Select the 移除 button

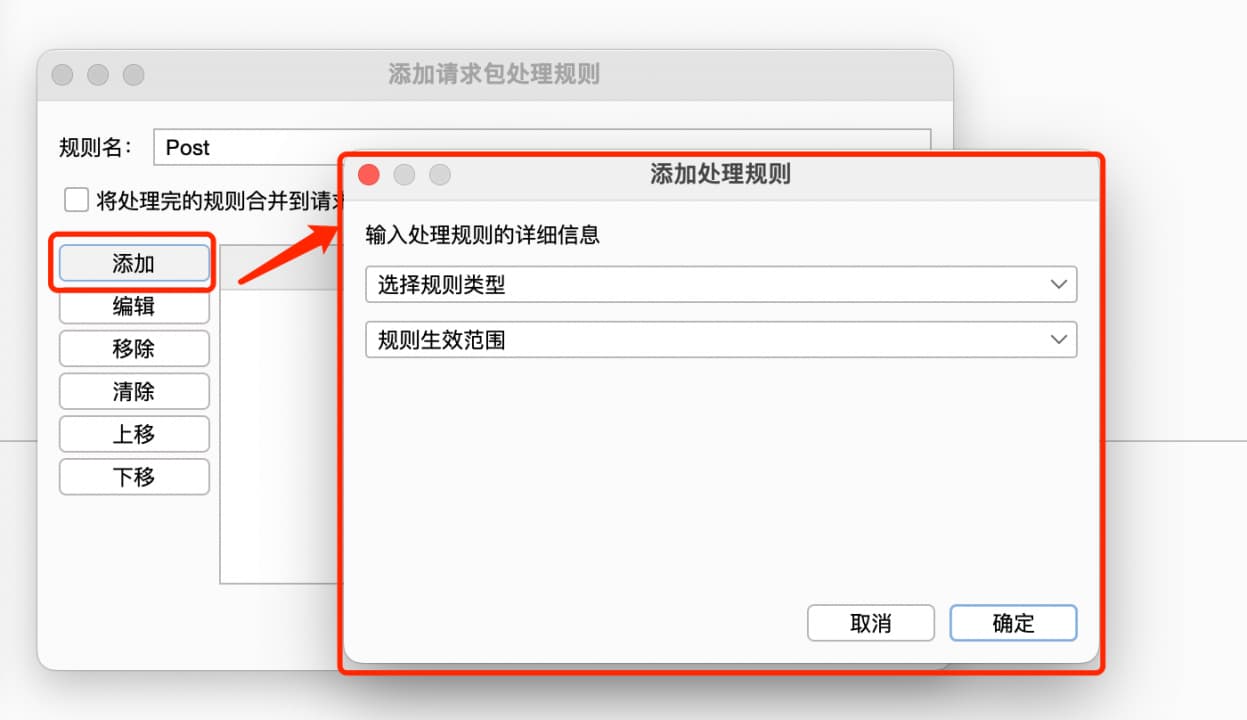coord(134,349)
